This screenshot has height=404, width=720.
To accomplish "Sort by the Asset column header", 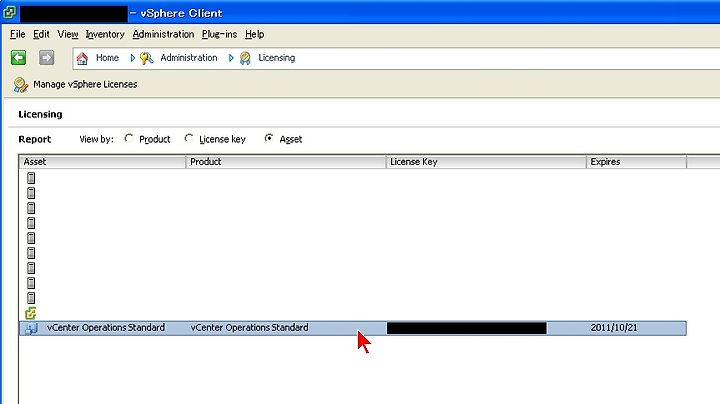I will 102,162.
